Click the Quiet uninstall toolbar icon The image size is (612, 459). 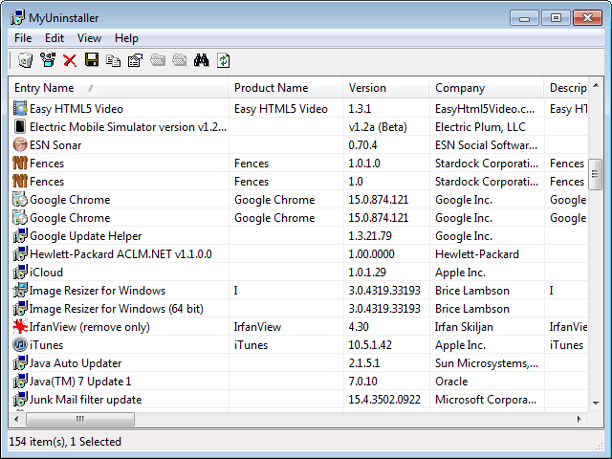48,60
